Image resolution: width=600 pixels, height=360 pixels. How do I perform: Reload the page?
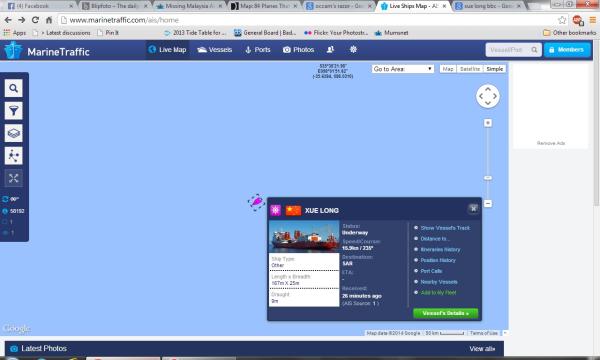[x=35, y=20]
